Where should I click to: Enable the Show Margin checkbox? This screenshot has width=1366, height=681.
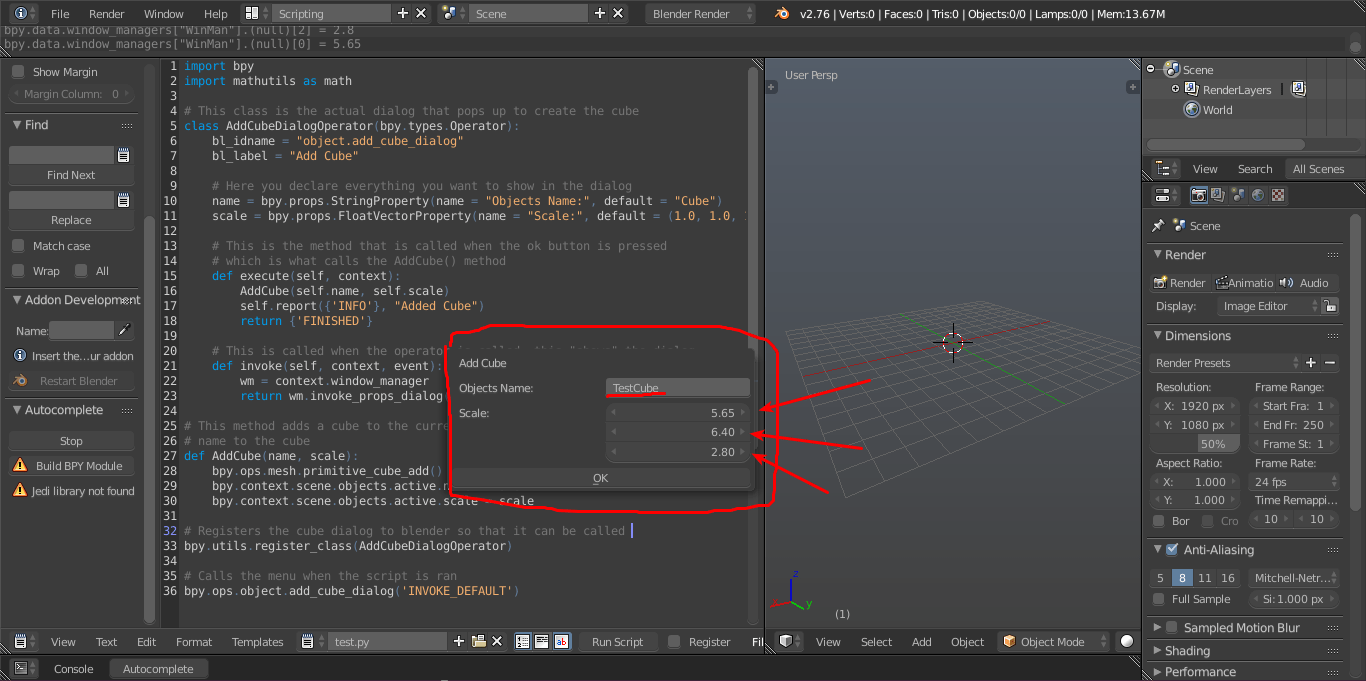18,72
